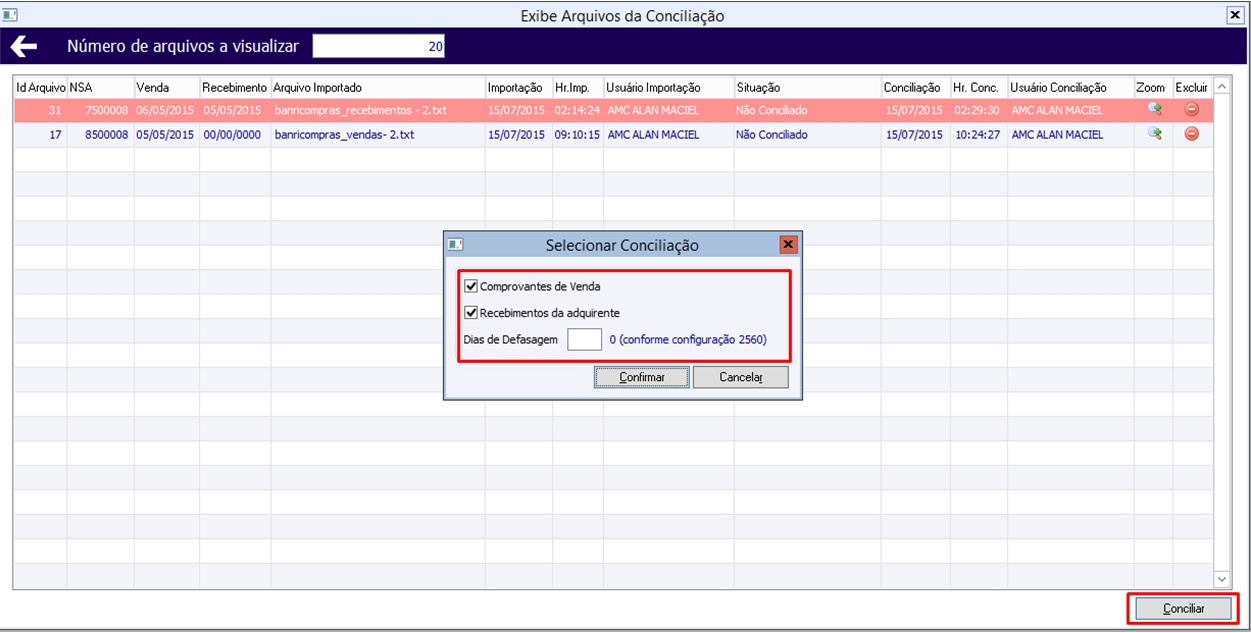This screenshot has width=1251, height=633.
Task: Confirm the conciliation selection
Action: (x=642, y=377)
